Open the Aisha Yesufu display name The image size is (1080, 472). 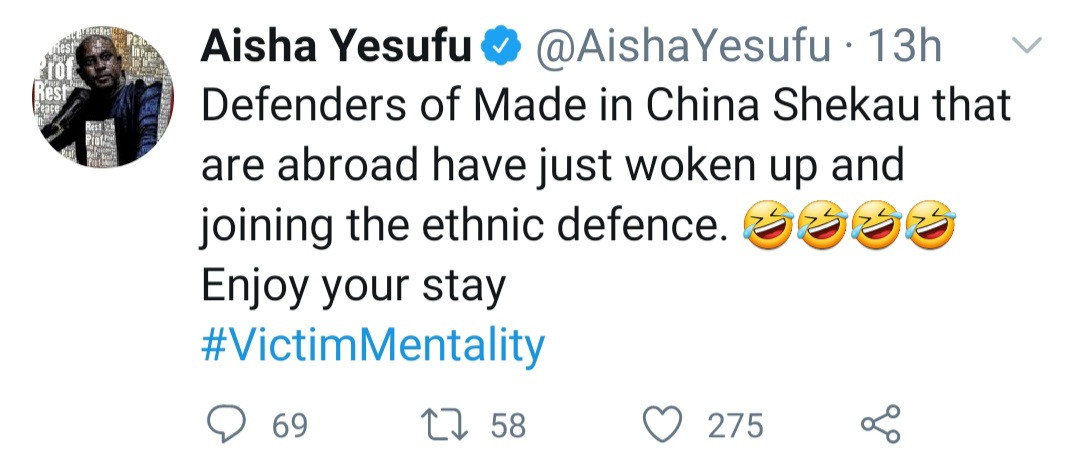click(x=336, y=48)
